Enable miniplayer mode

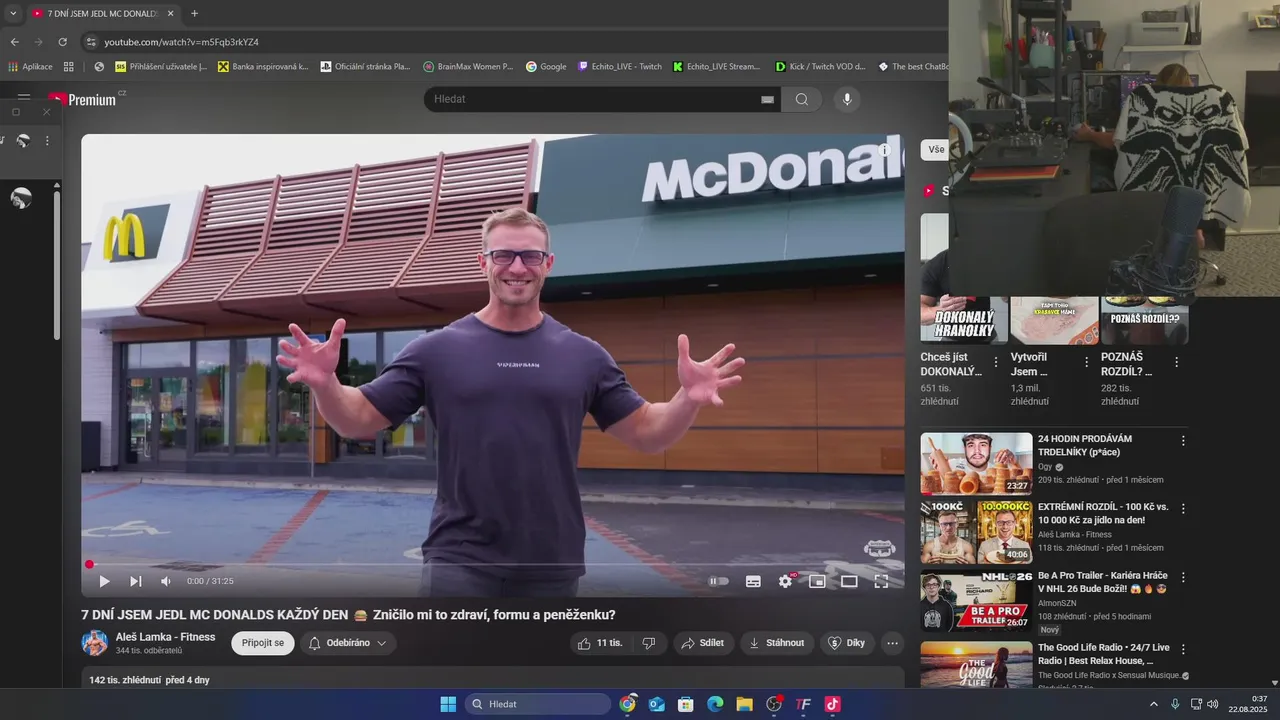point(817,581)
